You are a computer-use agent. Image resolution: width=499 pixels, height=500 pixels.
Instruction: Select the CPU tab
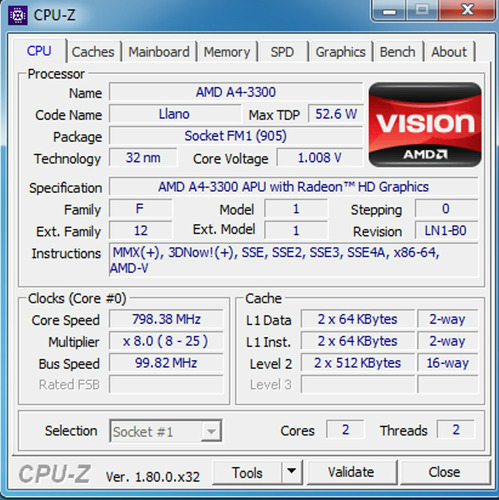coord(39,51)
